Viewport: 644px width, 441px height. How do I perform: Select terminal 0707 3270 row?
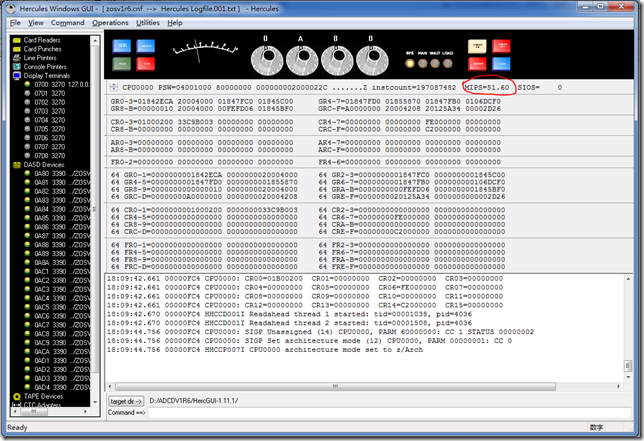tap(50, 147)
